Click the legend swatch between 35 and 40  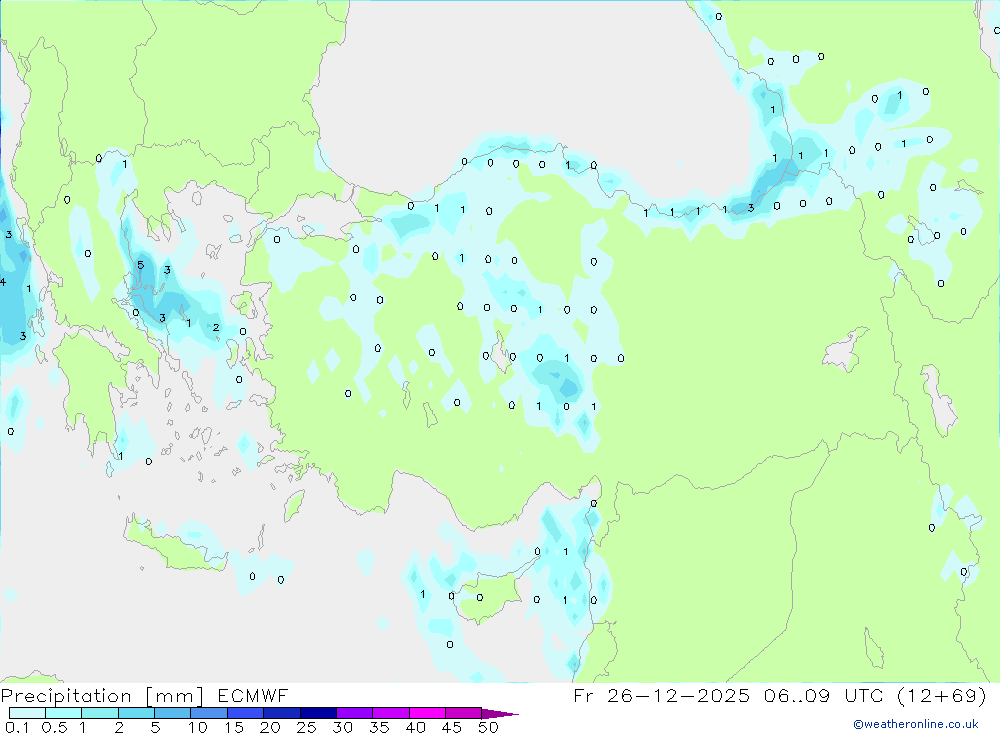click(x=391, y=713)
